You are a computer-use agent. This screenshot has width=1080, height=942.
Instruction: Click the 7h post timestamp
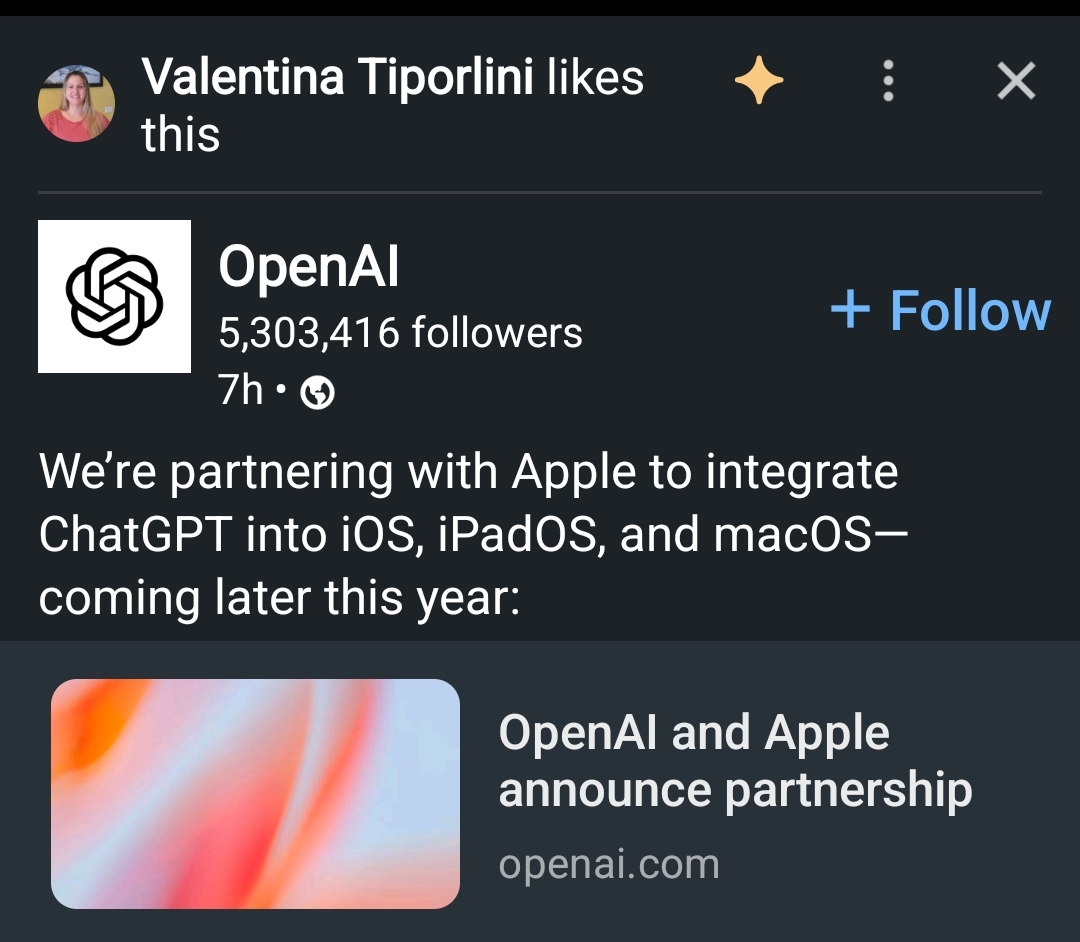point(241,391)
